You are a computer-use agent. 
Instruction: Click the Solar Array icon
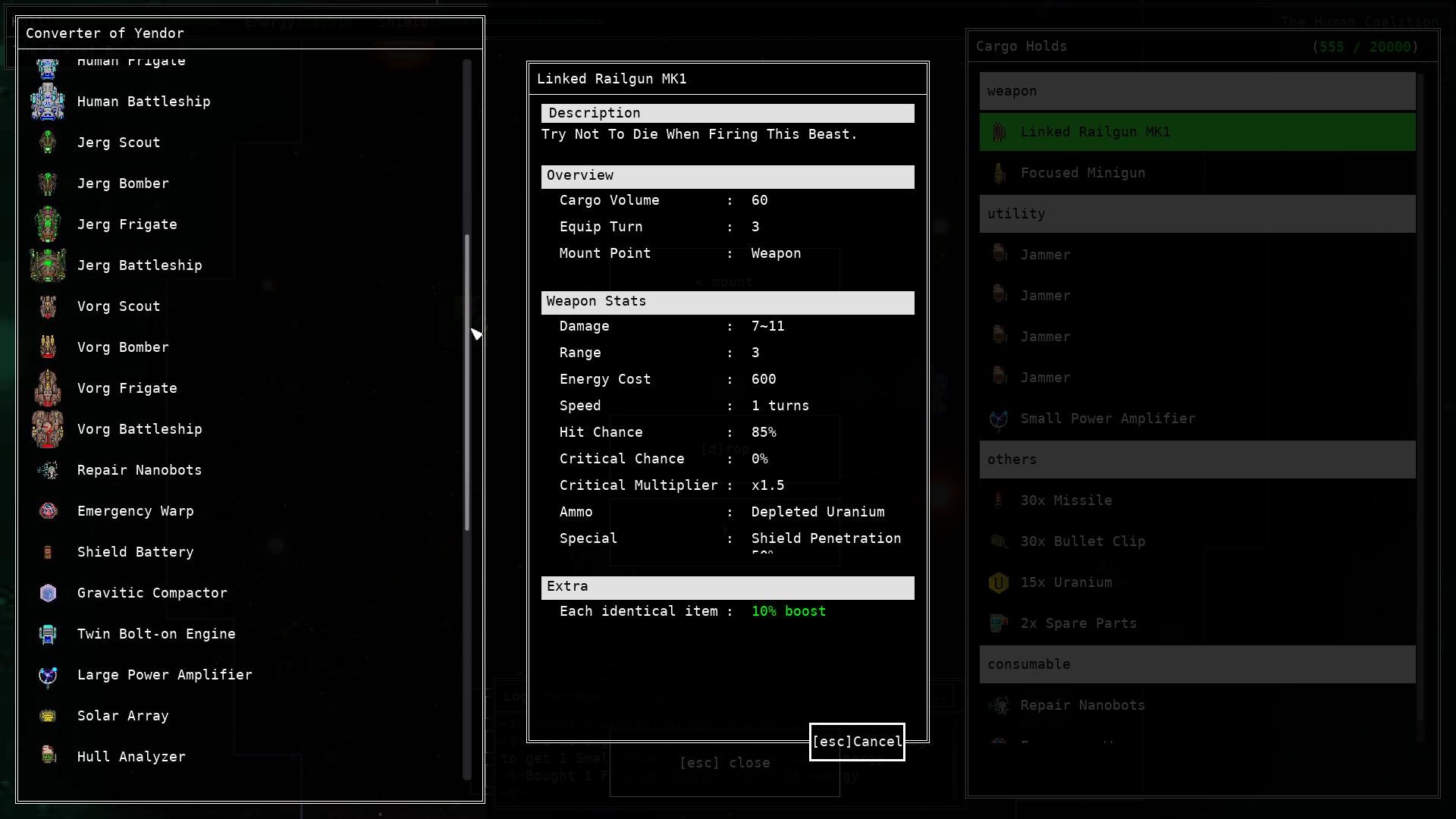48,716
